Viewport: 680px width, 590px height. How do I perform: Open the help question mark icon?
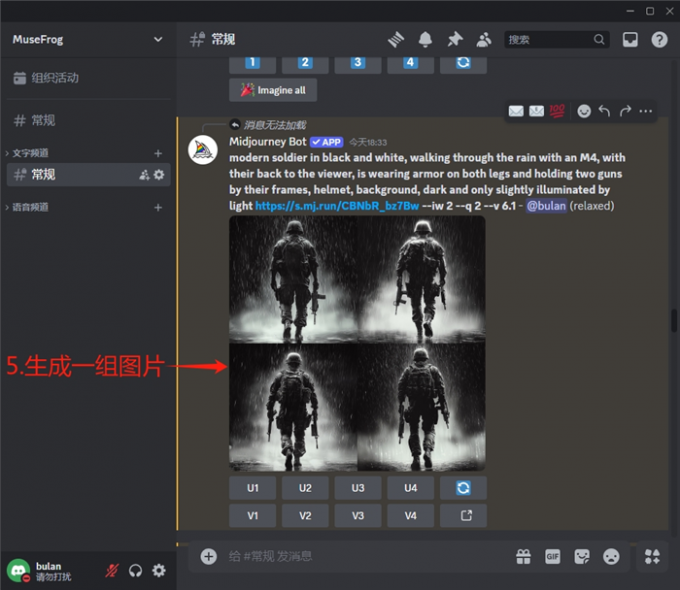(x=659, y=39)
